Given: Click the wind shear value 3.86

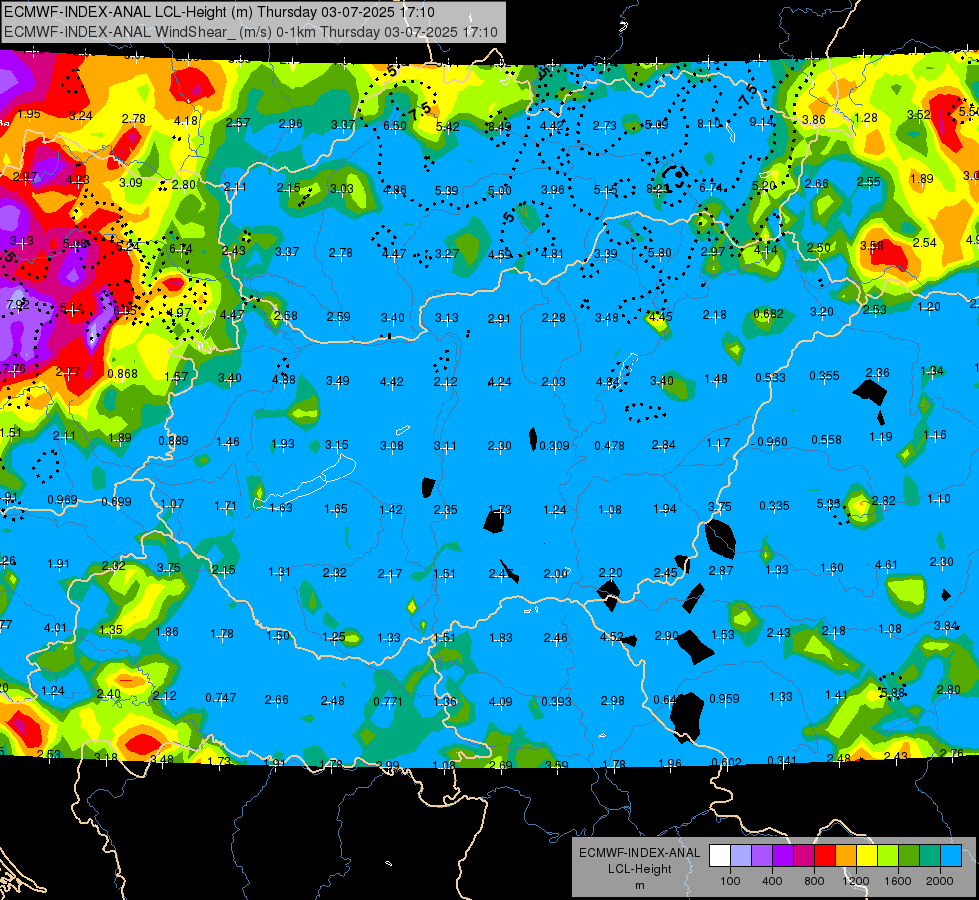Looking at the screenshot, I should [x=814, y=120].
